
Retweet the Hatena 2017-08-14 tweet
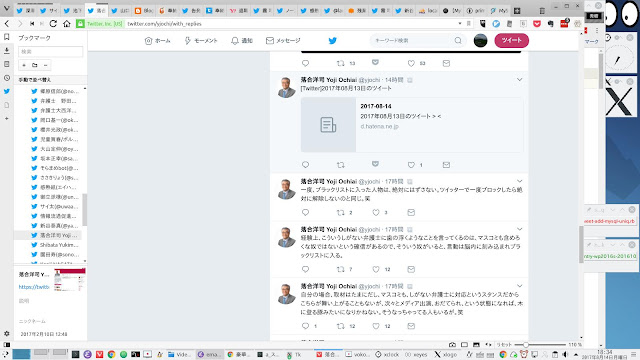[x=340, y=164]
